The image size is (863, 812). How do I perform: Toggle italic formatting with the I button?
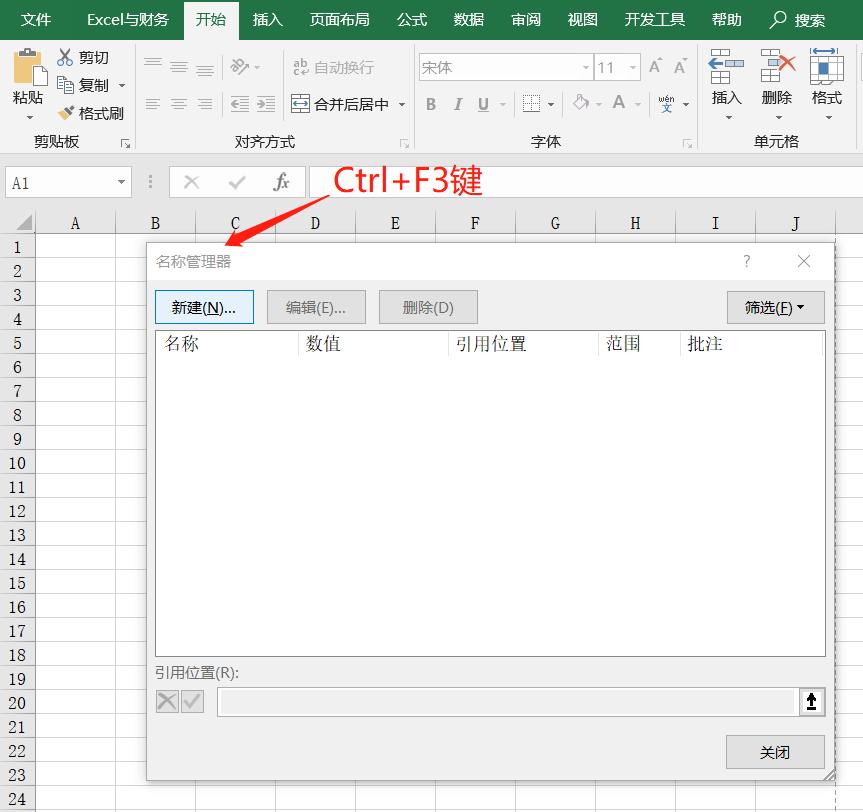coord(458,102)
